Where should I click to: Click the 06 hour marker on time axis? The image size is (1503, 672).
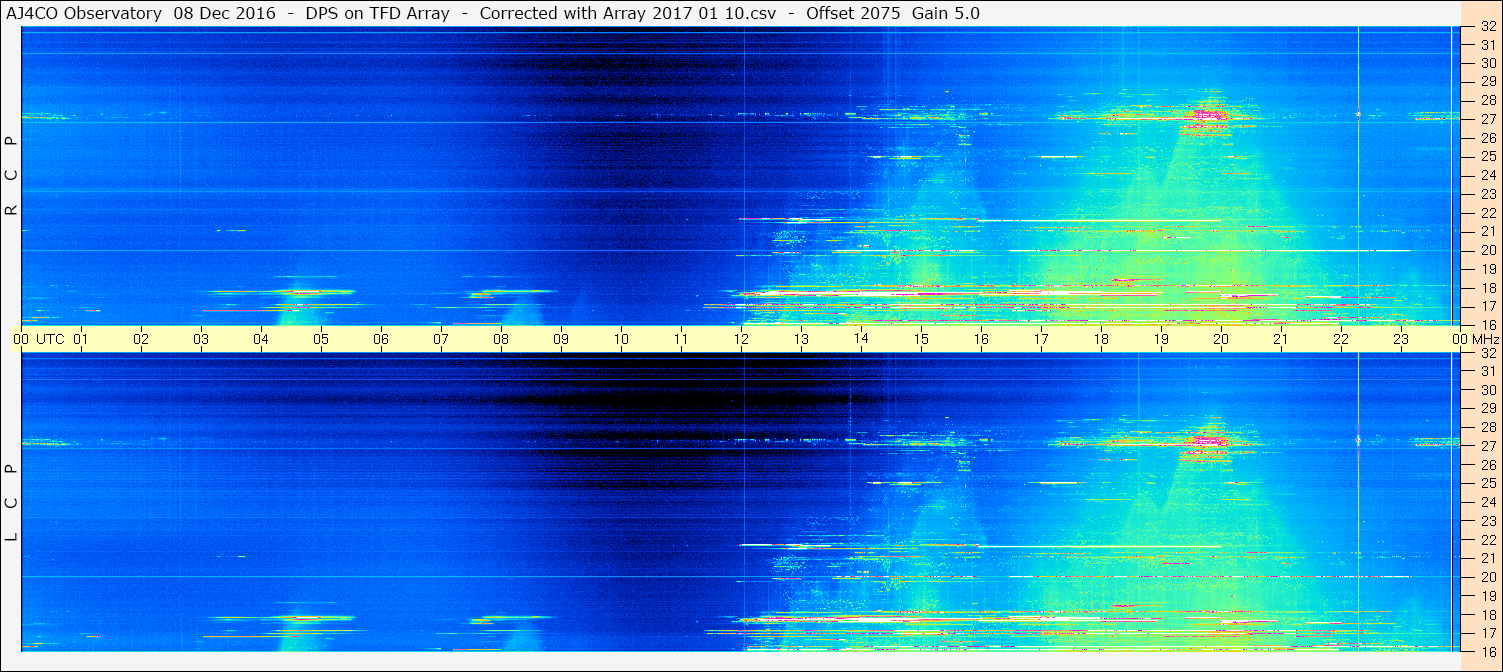click(381, 339)
